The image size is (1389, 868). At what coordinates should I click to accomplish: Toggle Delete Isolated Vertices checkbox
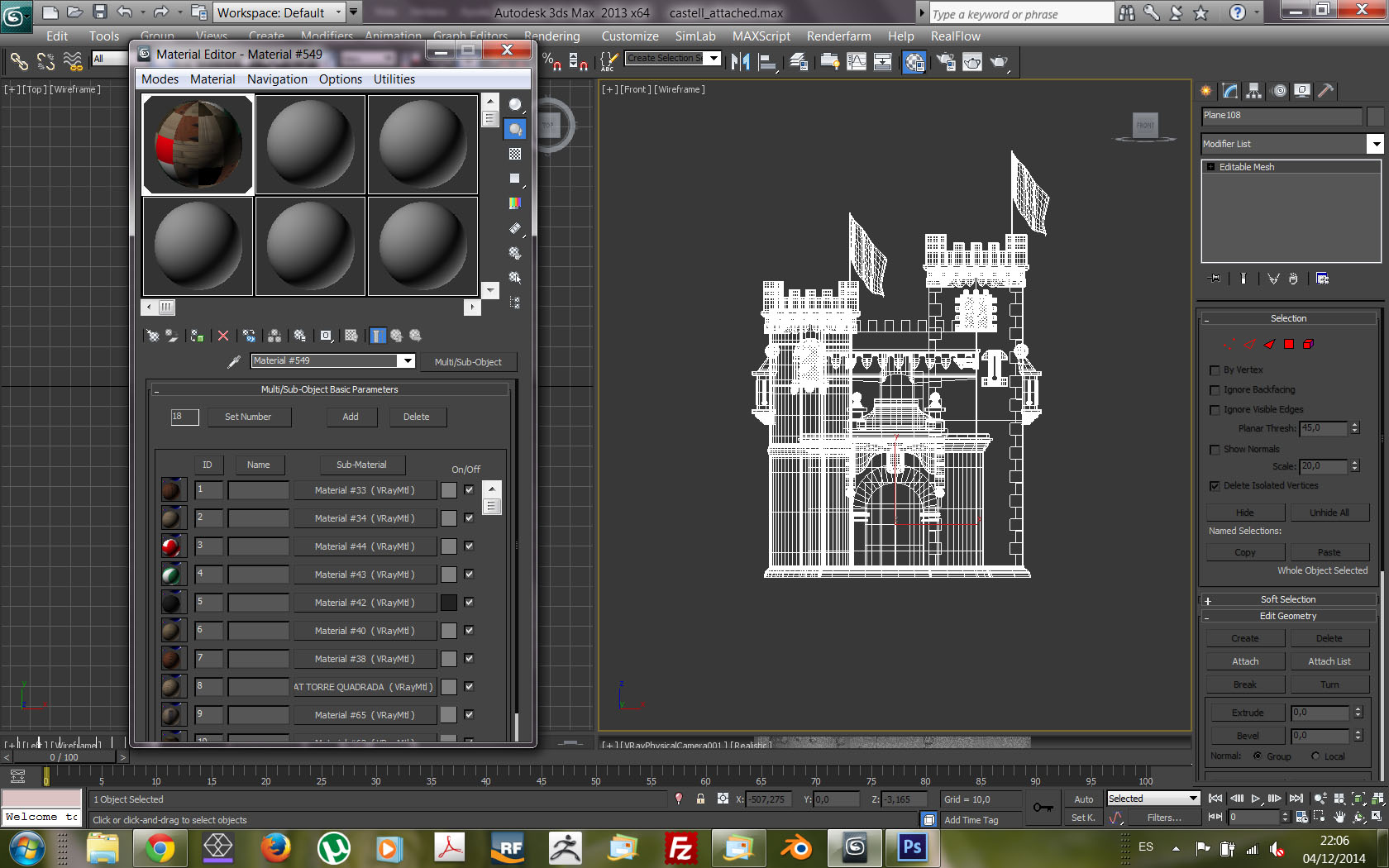point(1215,486)
